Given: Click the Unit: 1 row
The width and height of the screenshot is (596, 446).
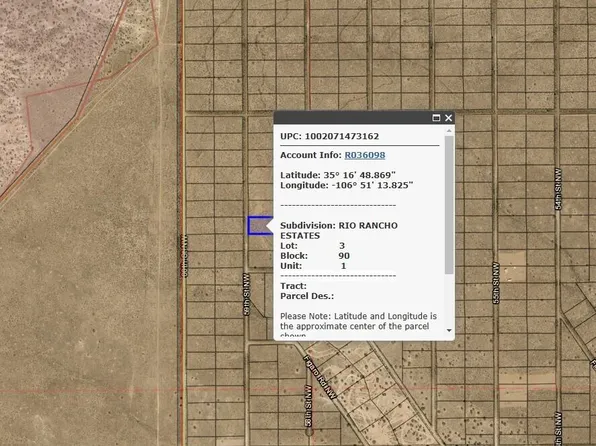Looking at the screenshot, I should click(313, 266).
